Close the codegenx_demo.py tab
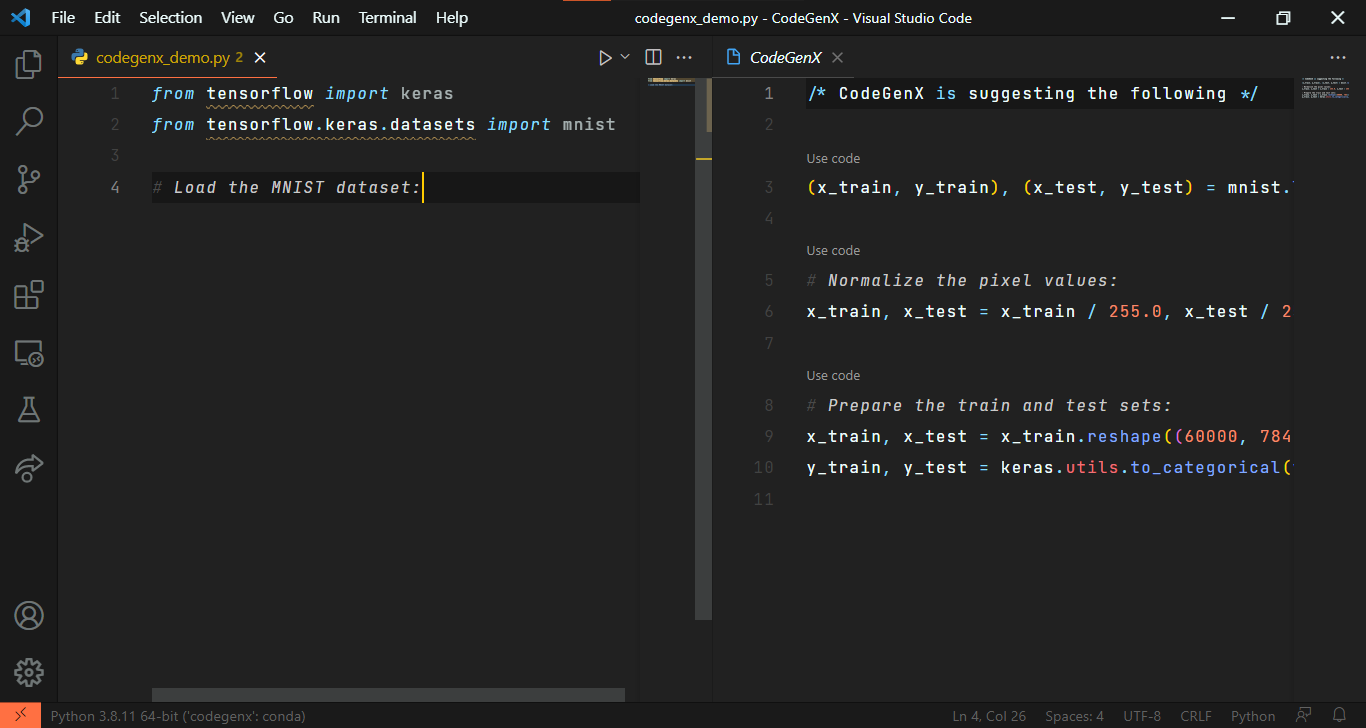 click(260, 58)
